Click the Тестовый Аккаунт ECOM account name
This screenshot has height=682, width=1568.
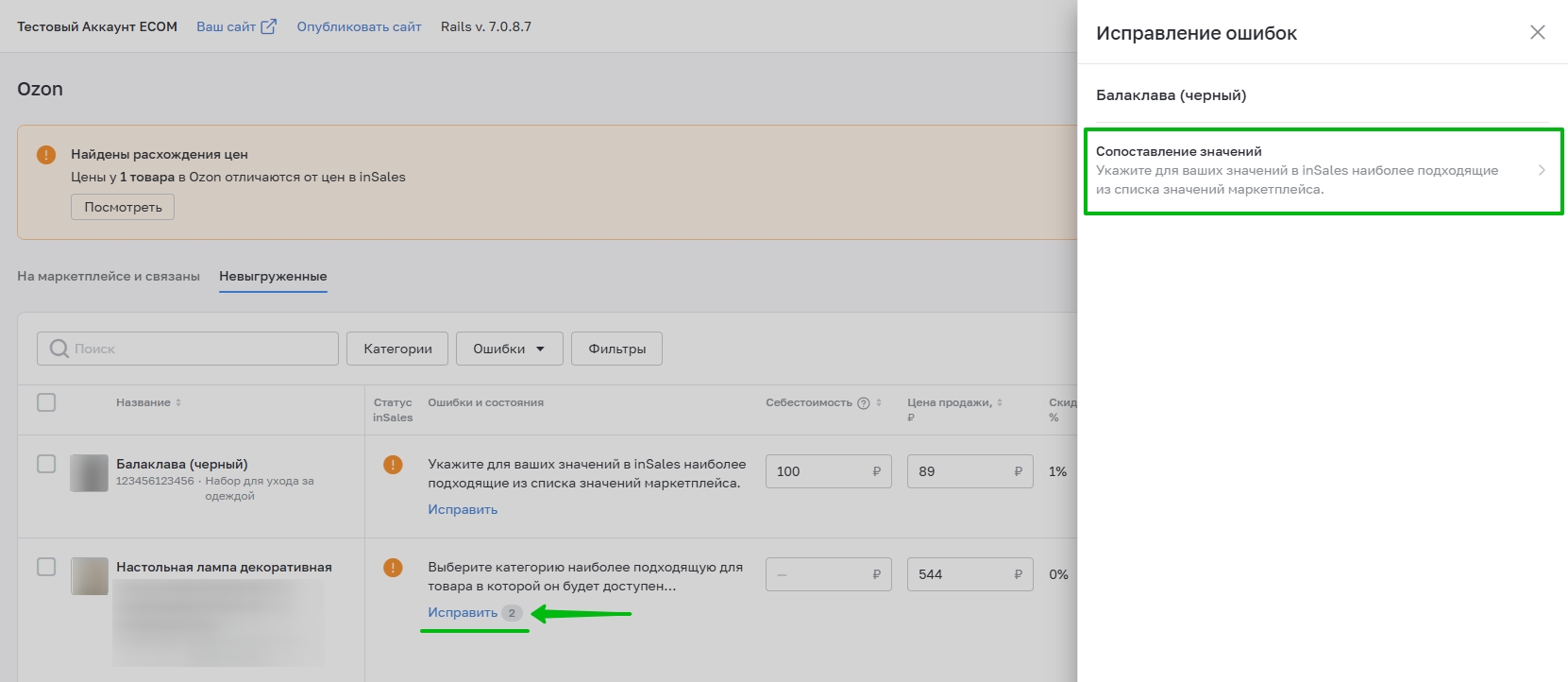(97, 26)
